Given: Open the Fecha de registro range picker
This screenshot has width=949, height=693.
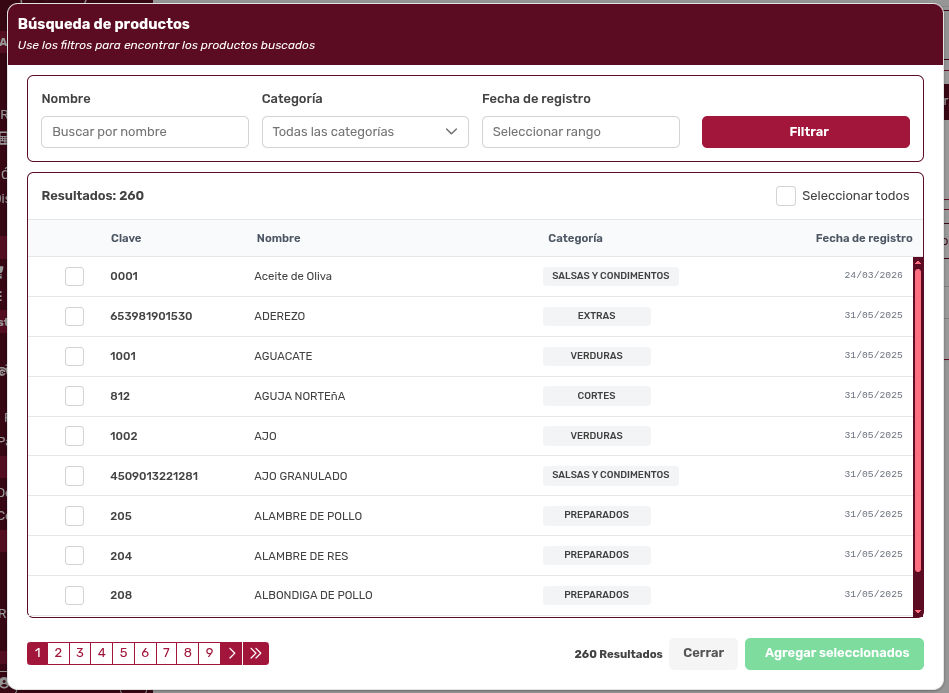Looking at the screenshot, I should 580,132.
